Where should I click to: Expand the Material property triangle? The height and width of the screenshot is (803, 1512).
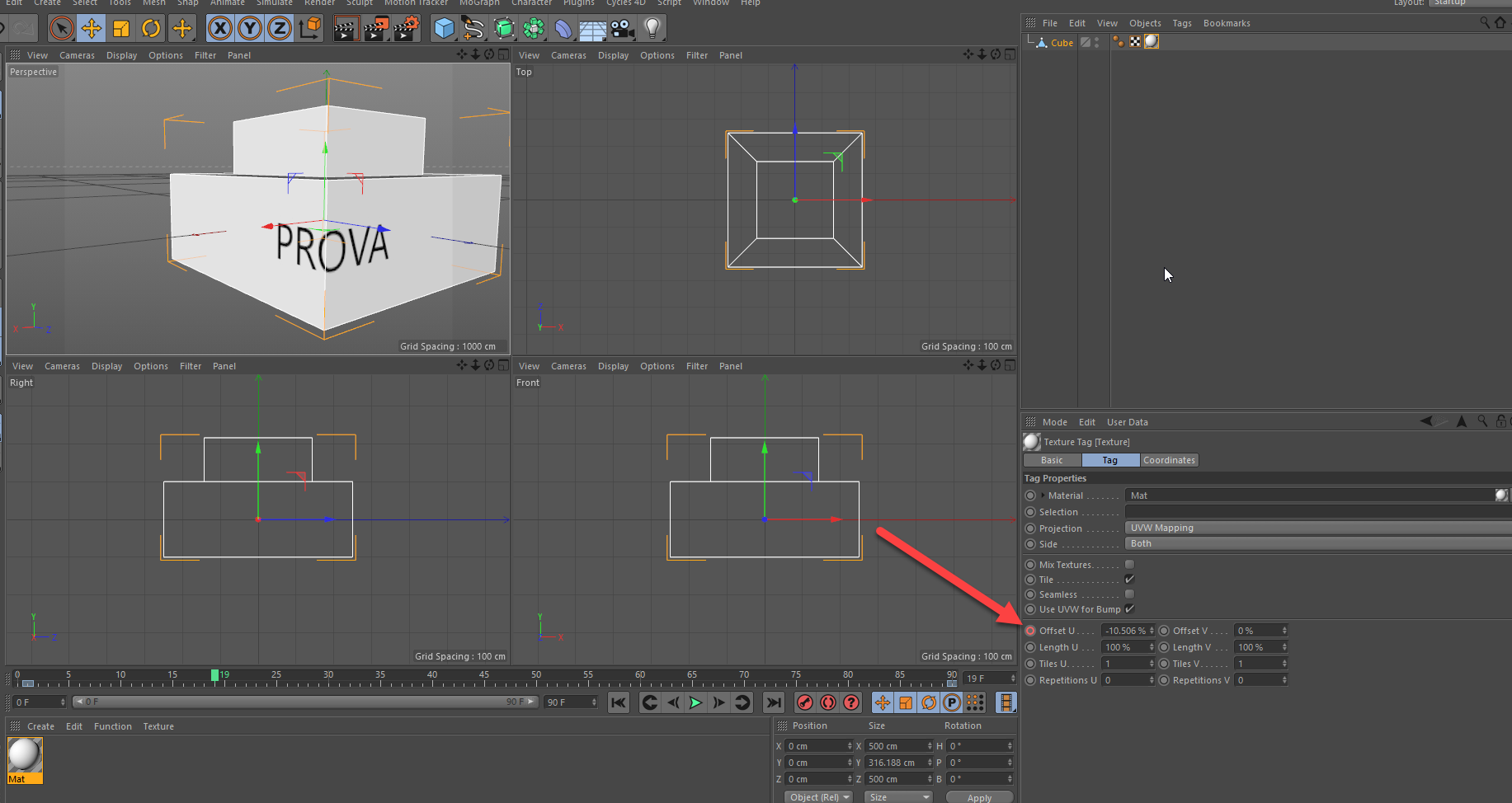click(1043, 495)
